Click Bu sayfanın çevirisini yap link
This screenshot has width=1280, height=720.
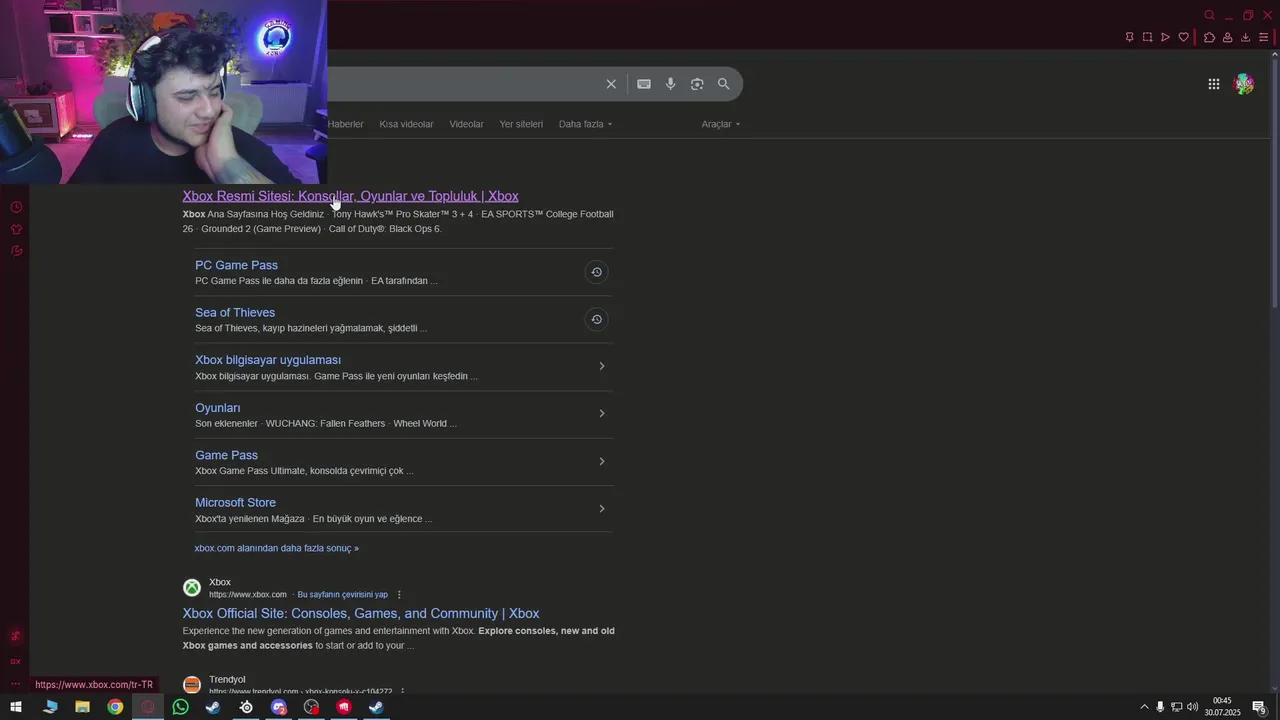pyautogui.click(x=343, y=594)
